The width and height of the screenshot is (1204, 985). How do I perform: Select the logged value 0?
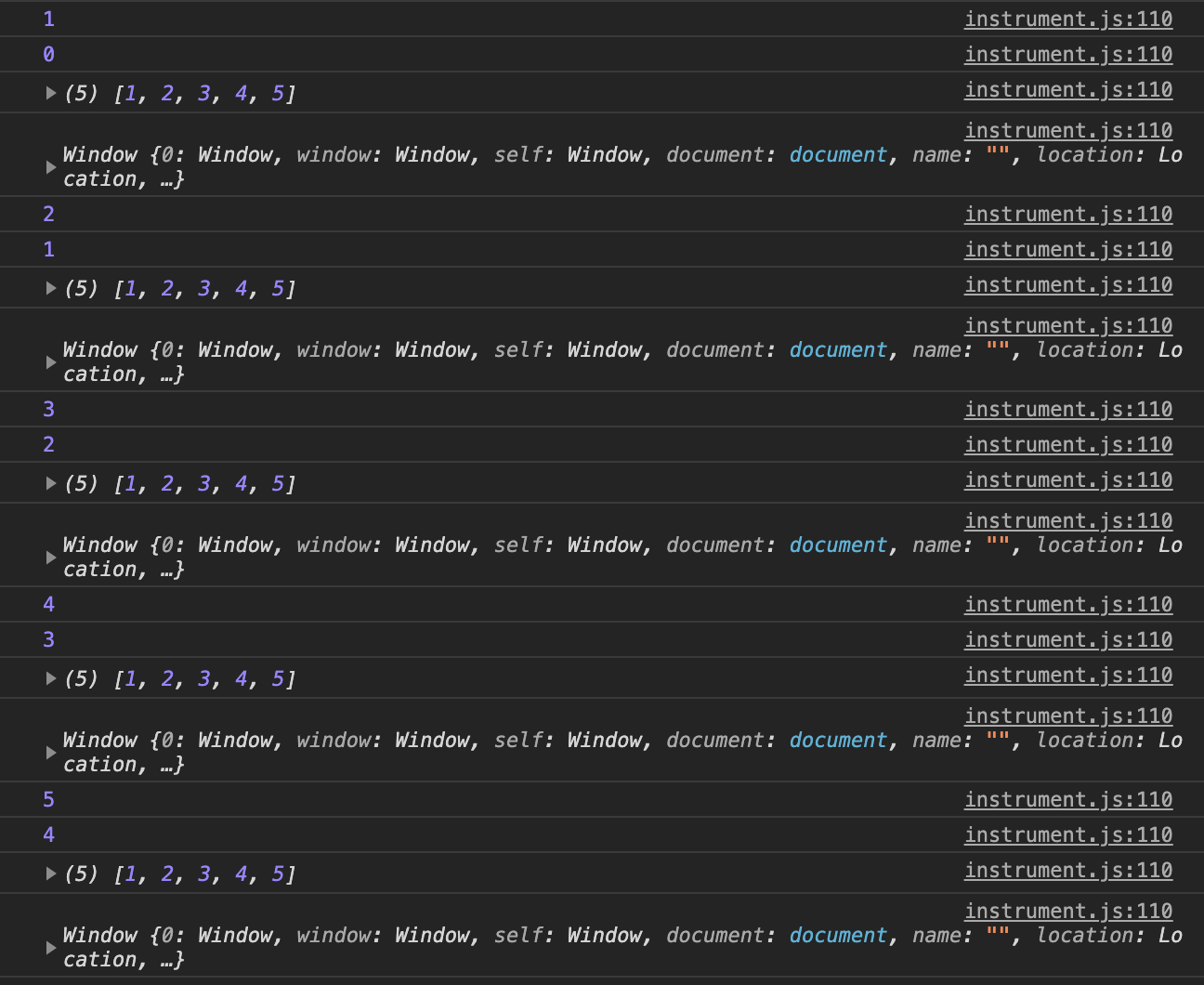[49, 54]
